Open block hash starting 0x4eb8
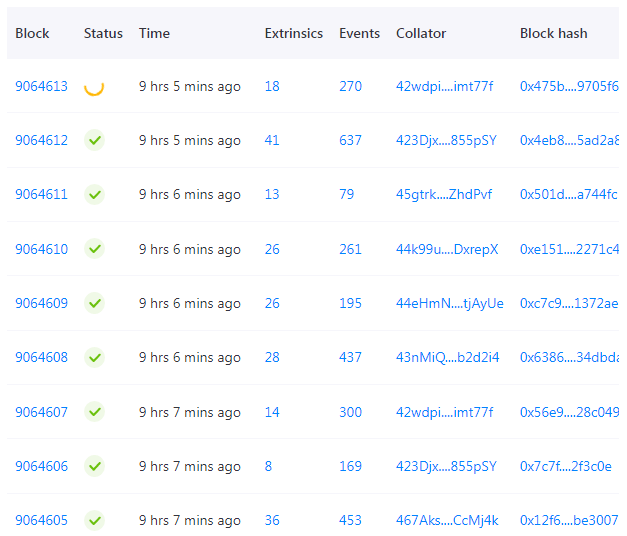Viewport: 627px width, 536px height. tap(569, 140)
